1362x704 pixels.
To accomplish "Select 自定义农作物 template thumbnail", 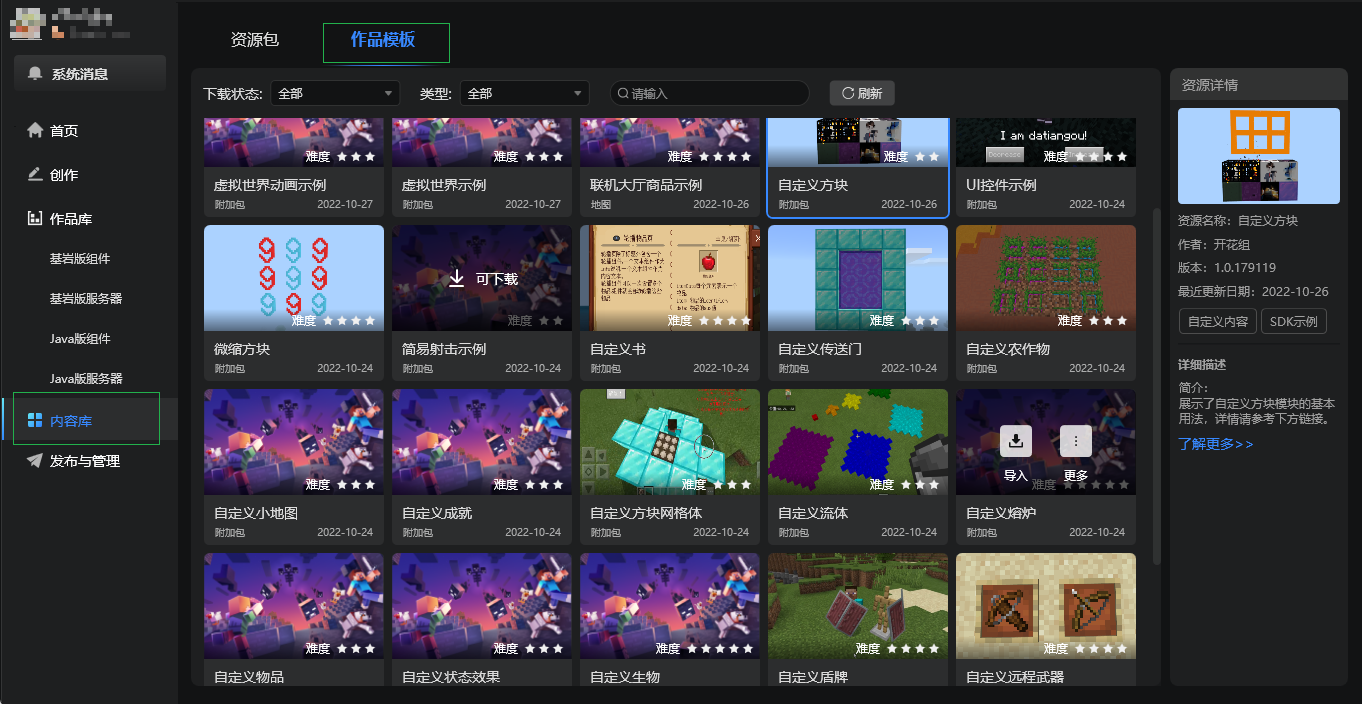I will 1046,278.
